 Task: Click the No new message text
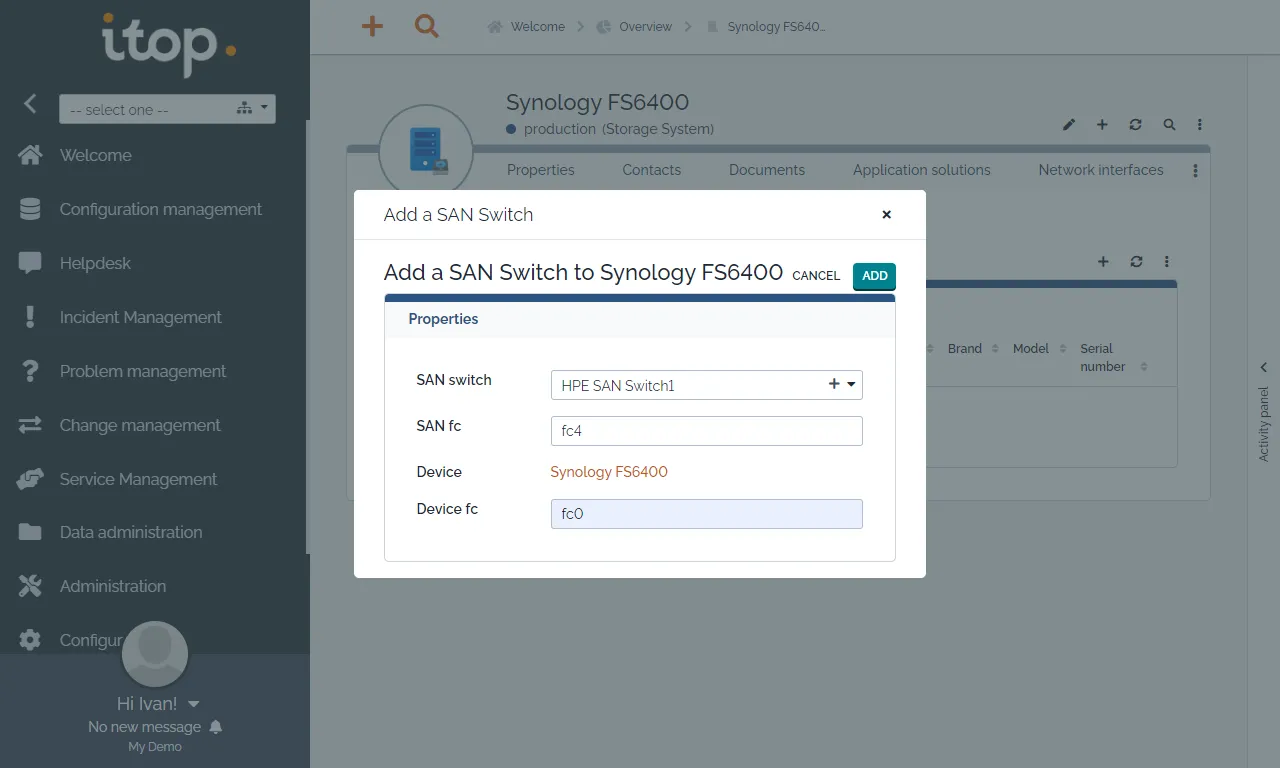(x=144, y=727)
